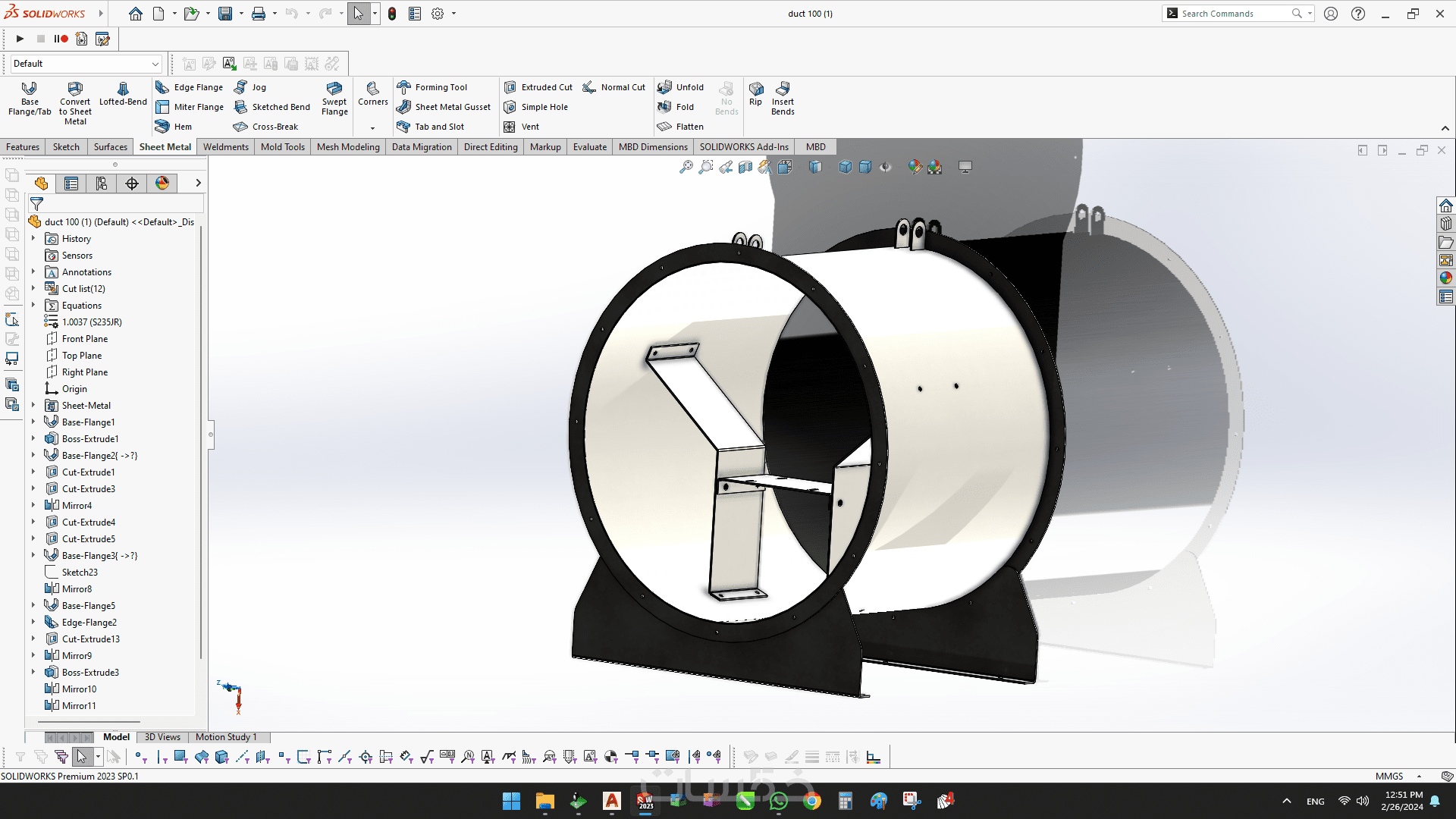
Task: Open Chrome from the taskbar
Action: (x=812, y=801)
